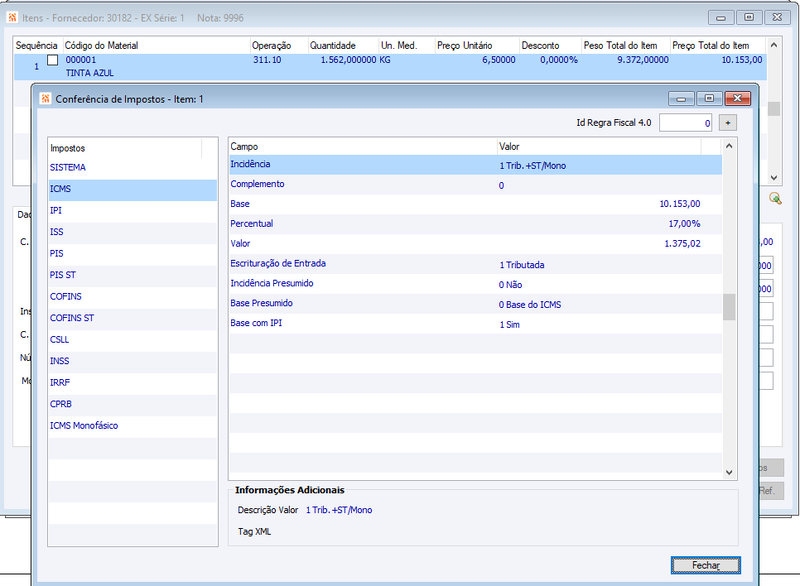Select PIS in the Impostos list
The image size is (800, 586).
tap(133, 253)
